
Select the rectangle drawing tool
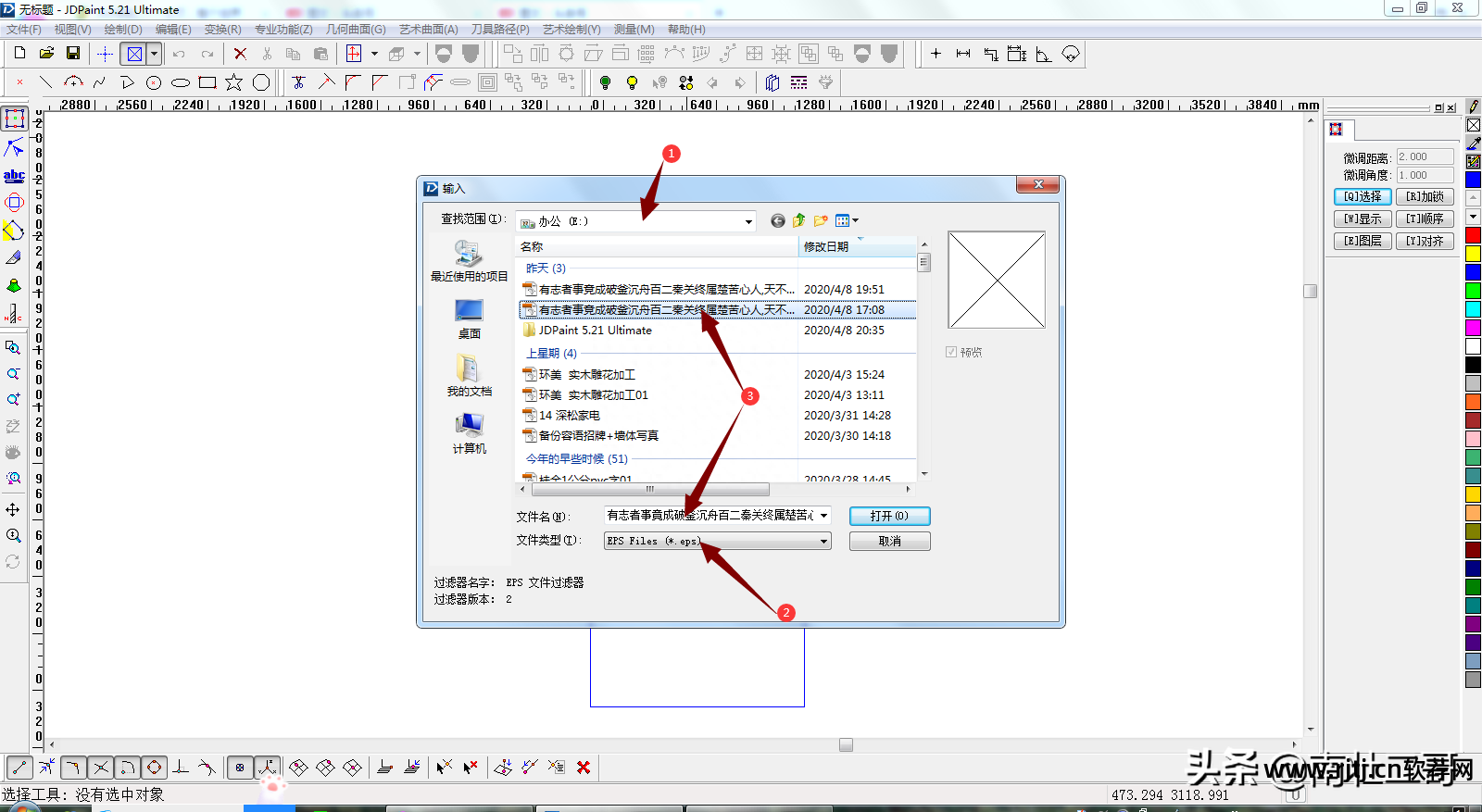(207, 82)
